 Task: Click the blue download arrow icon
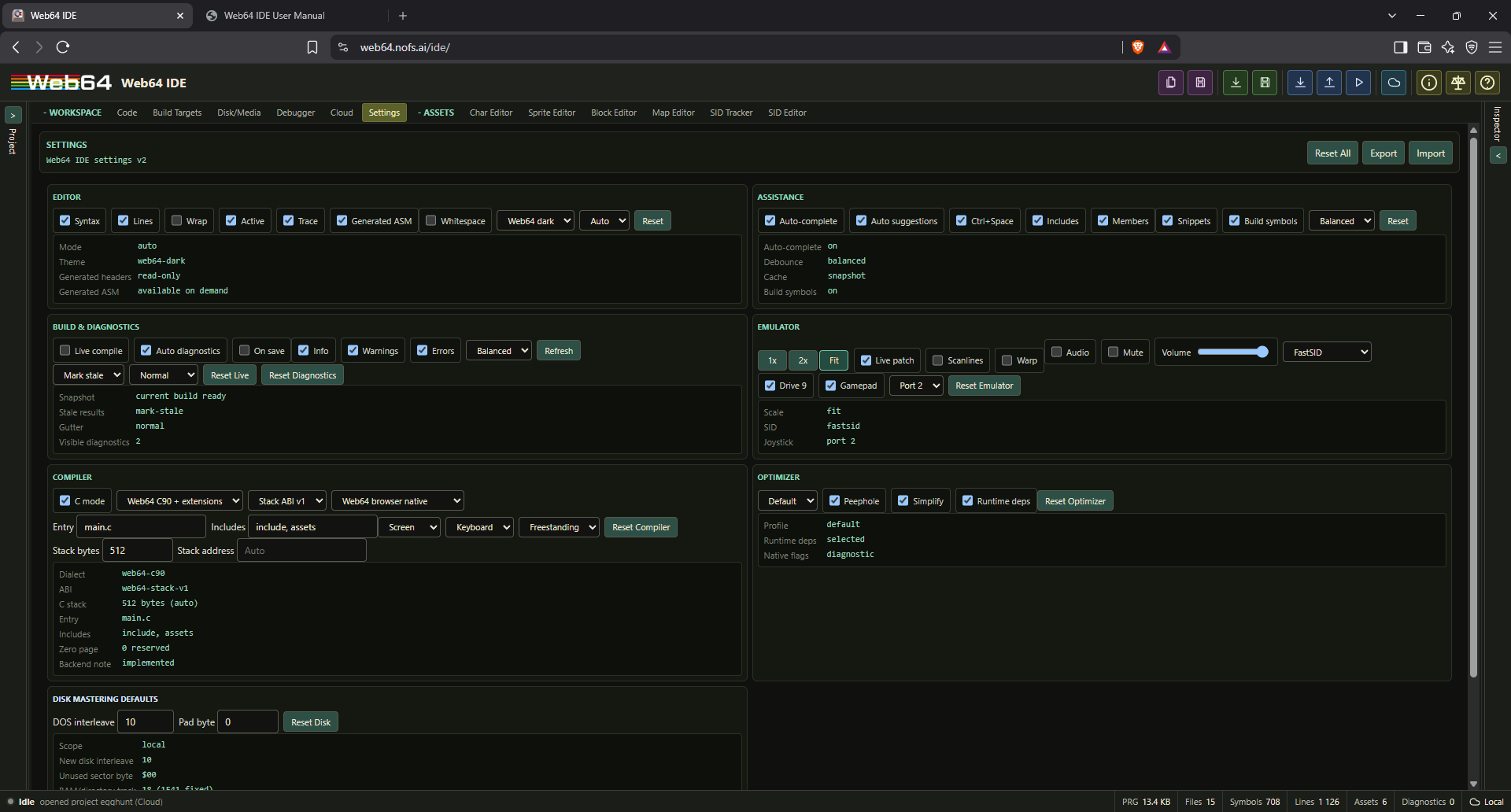(x=1300, y=83)
